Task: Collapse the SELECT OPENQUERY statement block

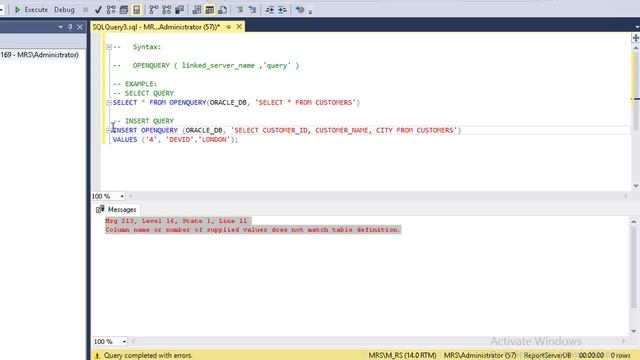Action: (109, 102)
